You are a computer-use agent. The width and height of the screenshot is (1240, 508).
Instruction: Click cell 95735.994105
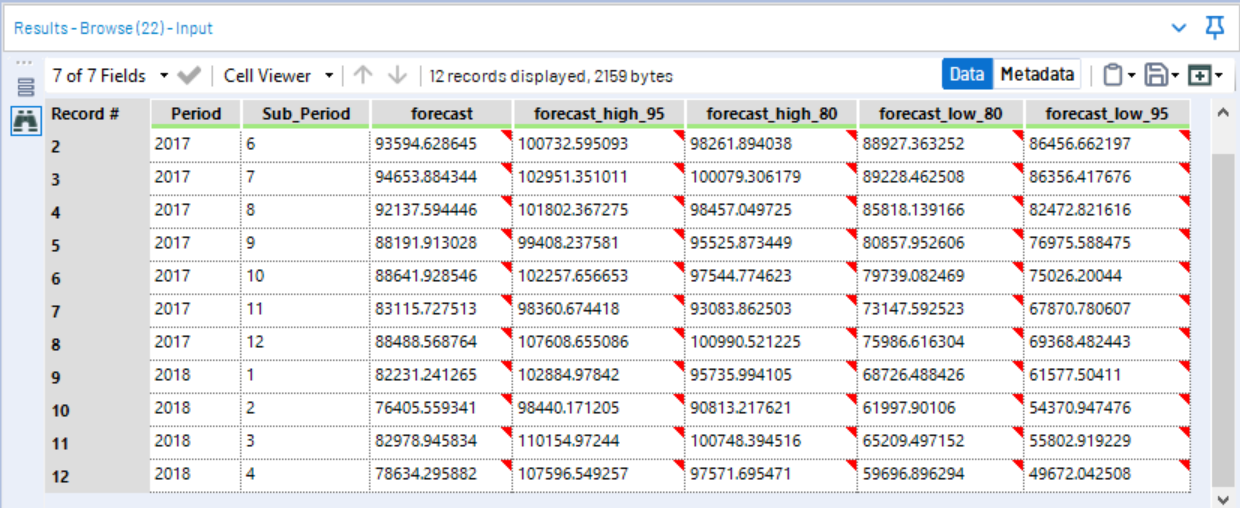point(770,376)
